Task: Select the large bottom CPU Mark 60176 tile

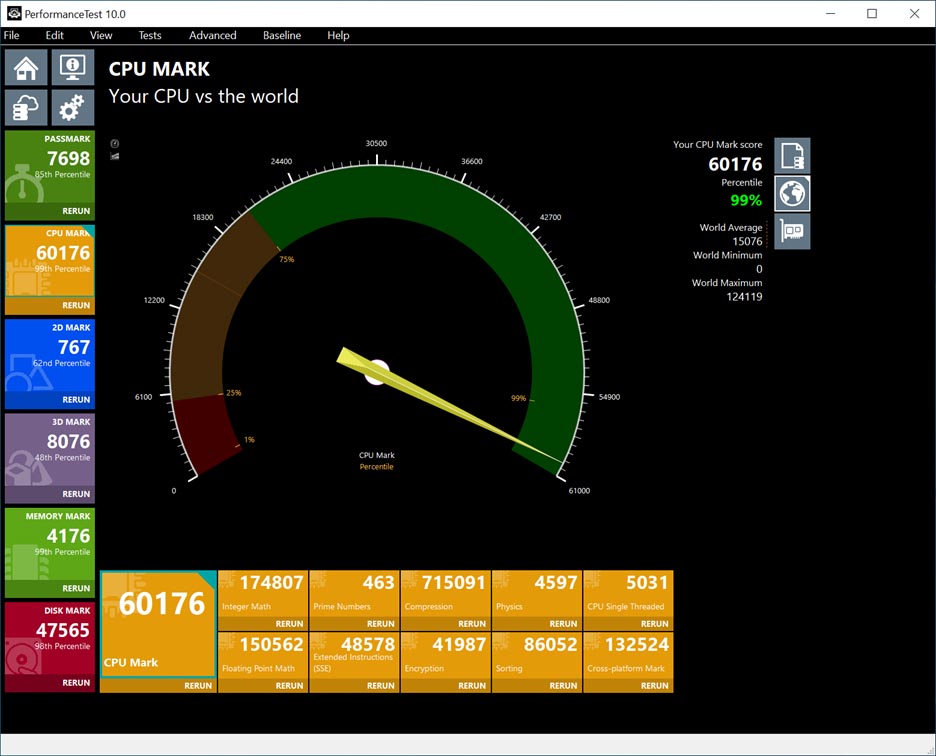Action: coord(158,624)
